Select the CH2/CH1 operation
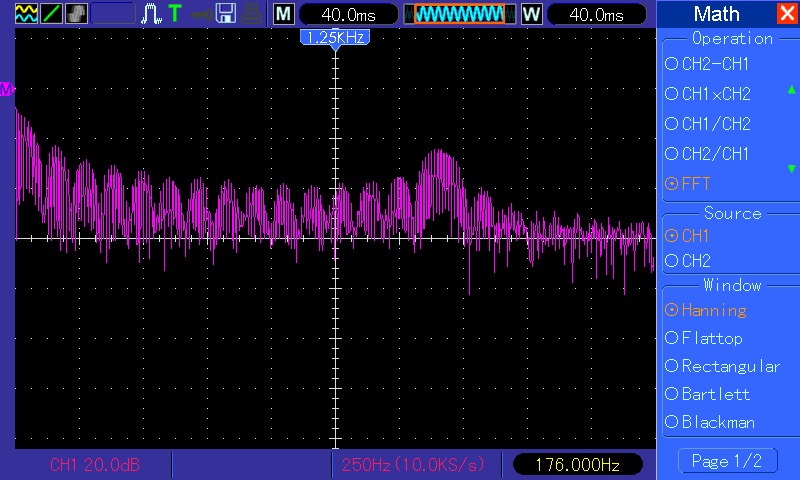Screen dimensions: 800x480 pos(707,154)
